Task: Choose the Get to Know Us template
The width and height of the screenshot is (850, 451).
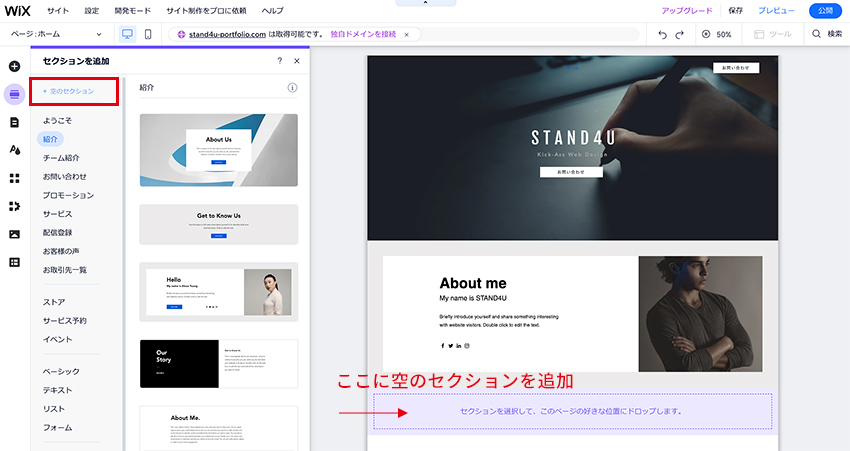Action: click(x=218, y=224)
